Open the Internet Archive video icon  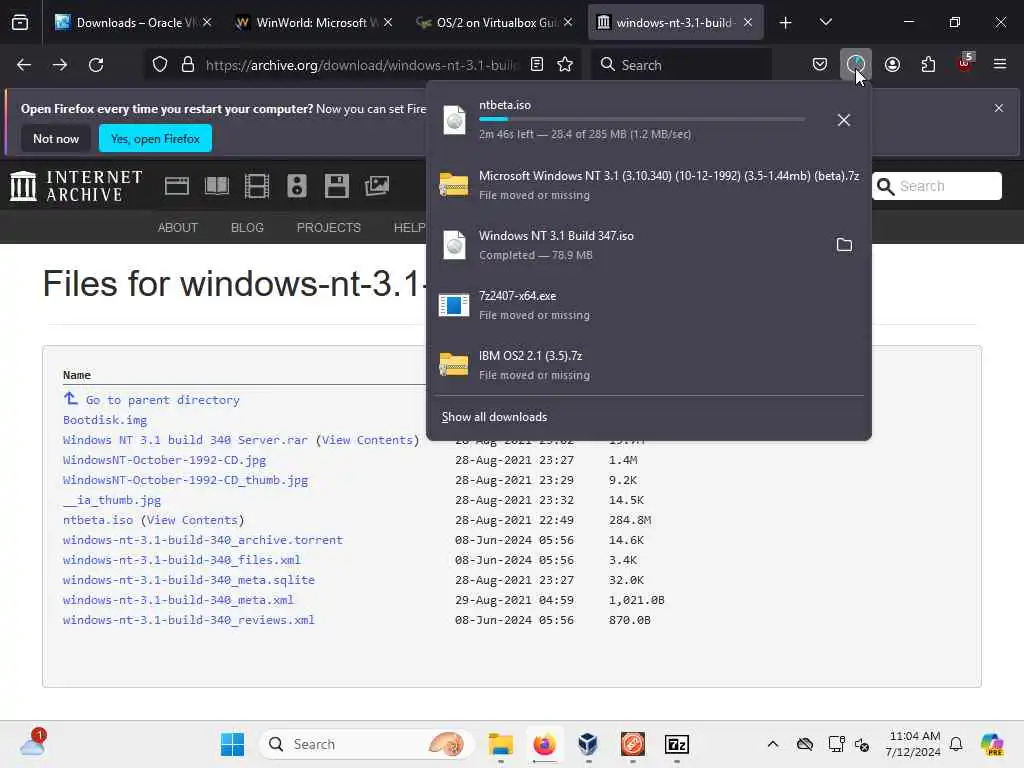click(x=257, y=186)
